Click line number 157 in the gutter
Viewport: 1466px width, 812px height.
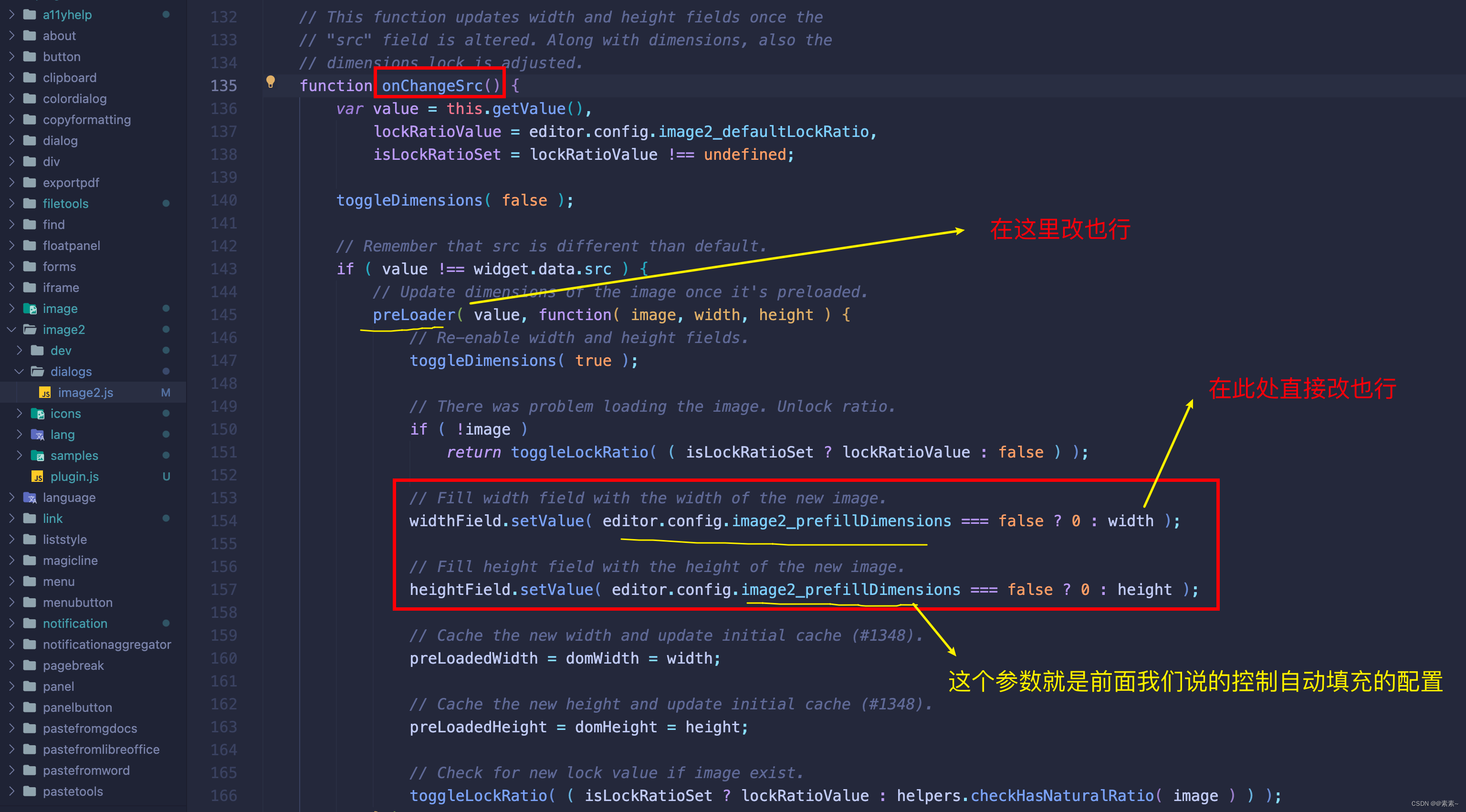pos(224,590)
